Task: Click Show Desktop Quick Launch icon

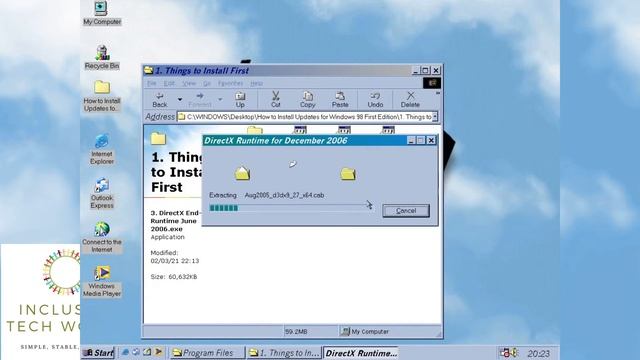Action: (x=147, y=352)
